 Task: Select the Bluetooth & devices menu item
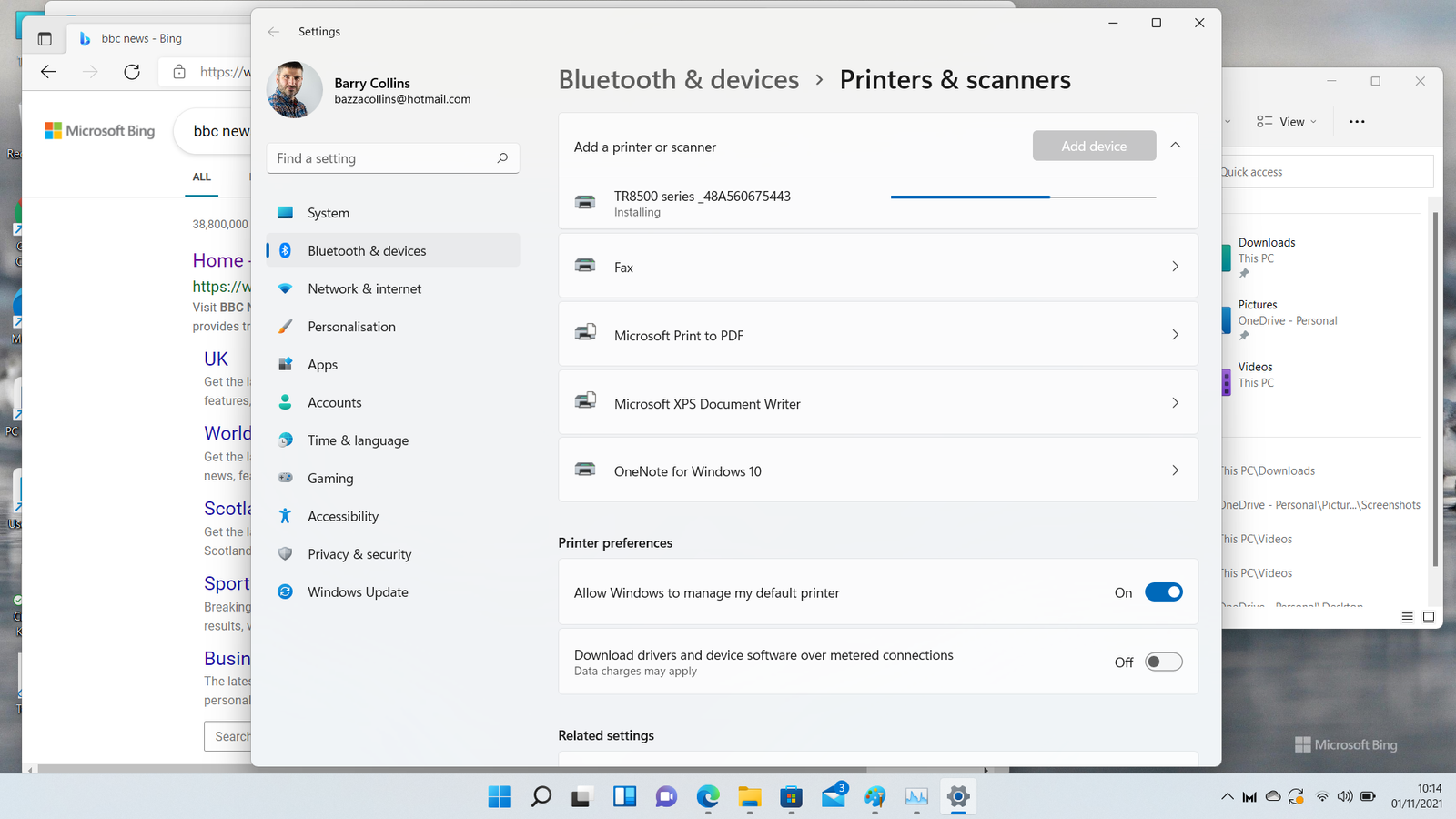(367, 250)
